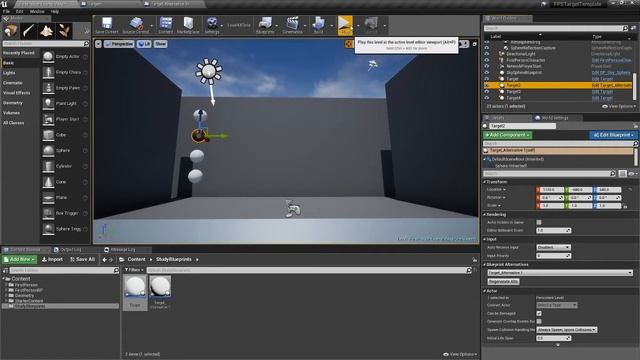Click the Play toolbar button
640x360 pixels.
point(345,25)
